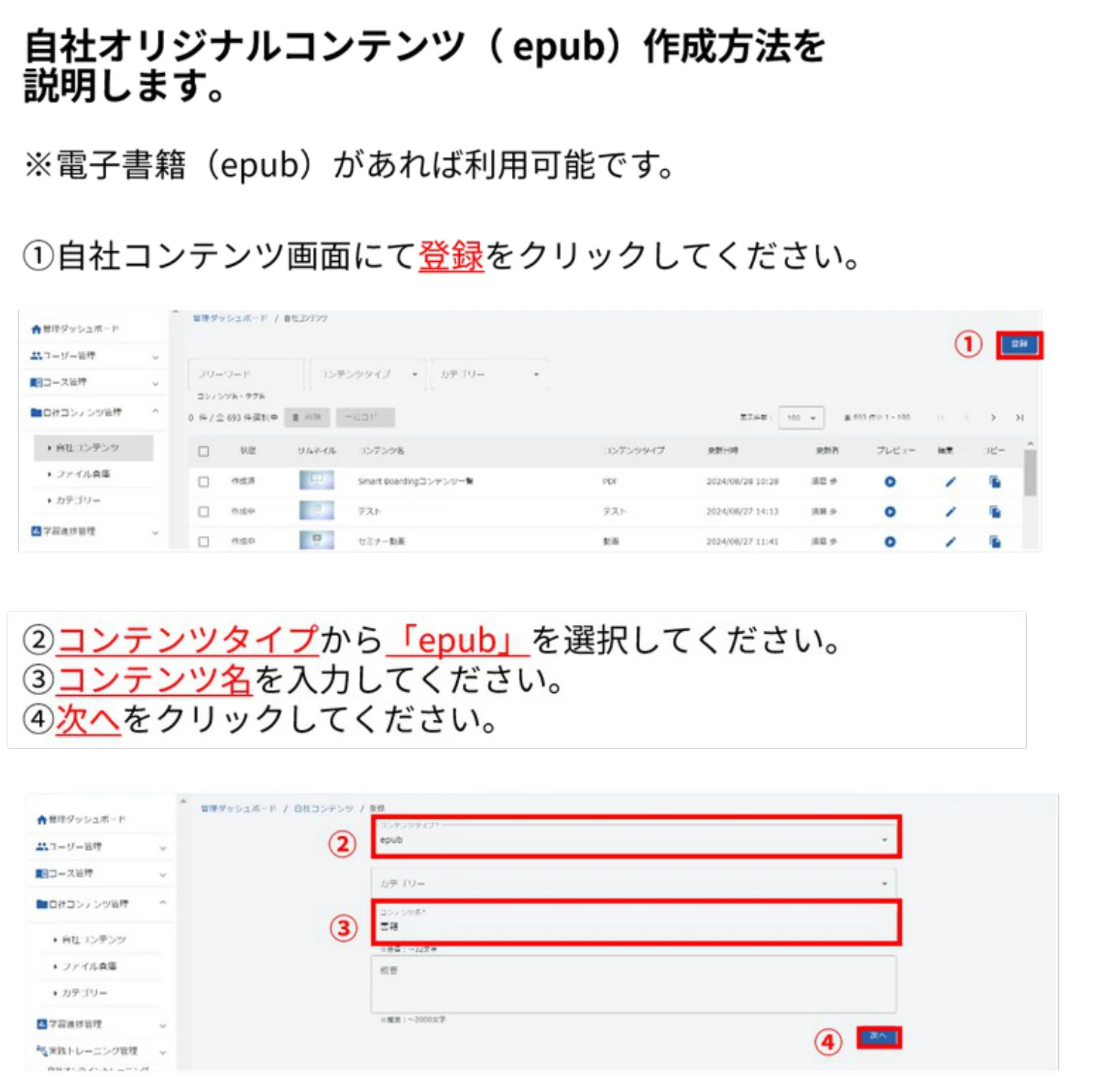Preview the Smart Boarding PDF content row
The image size is (1120, 1077).
click(889, 482)
